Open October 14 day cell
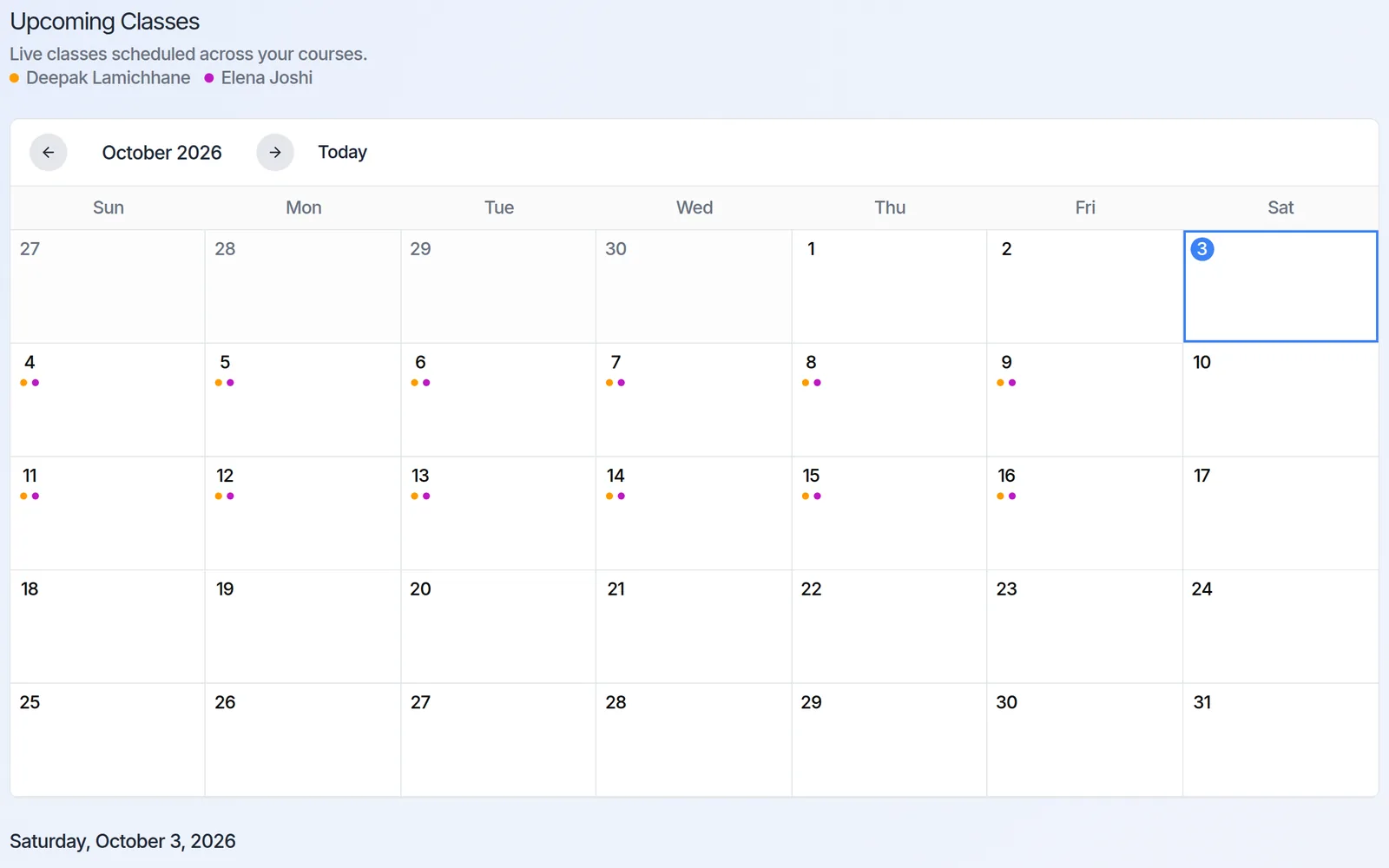The width and height of the screenshot is (1389, 868). (x=694, y=514)
